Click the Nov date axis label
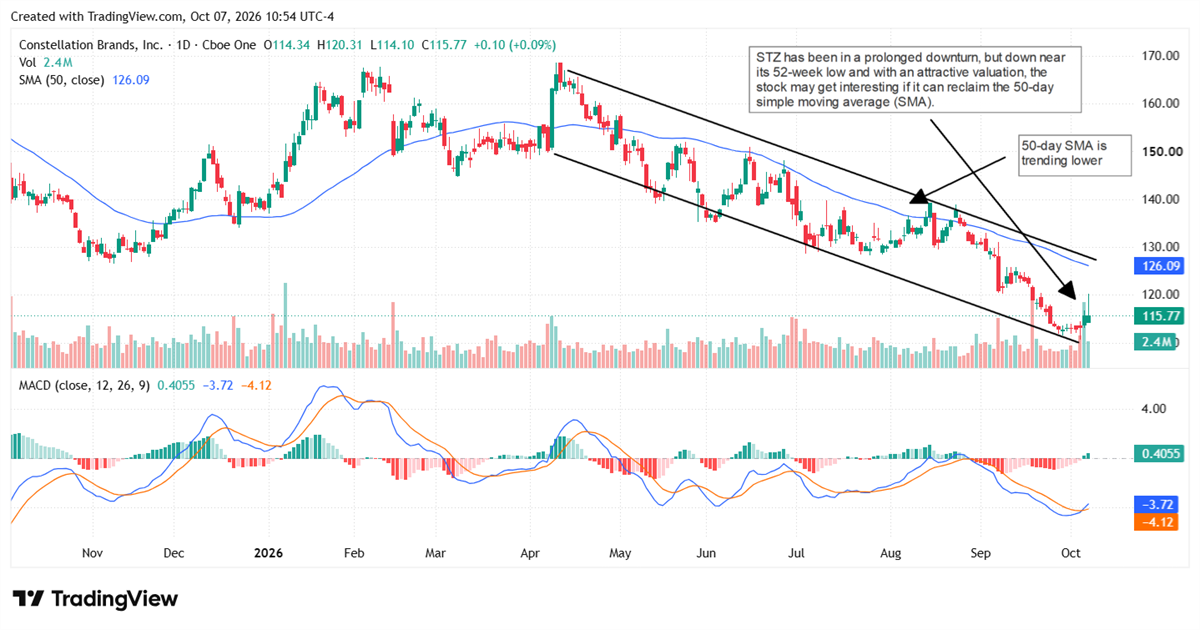This screenshot has width=1200, height=630. coord(92,552)
